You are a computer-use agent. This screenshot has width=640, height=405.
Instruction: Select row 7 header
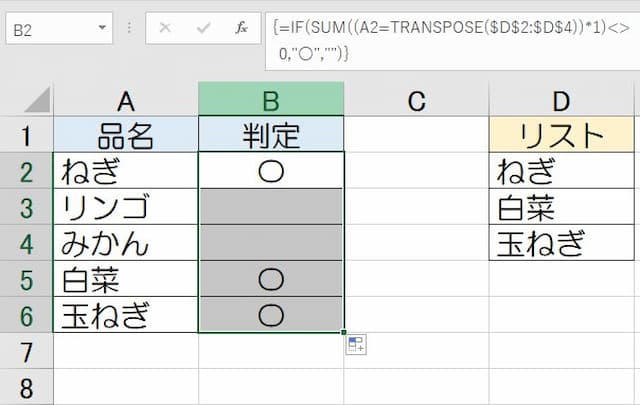(26, 352)
